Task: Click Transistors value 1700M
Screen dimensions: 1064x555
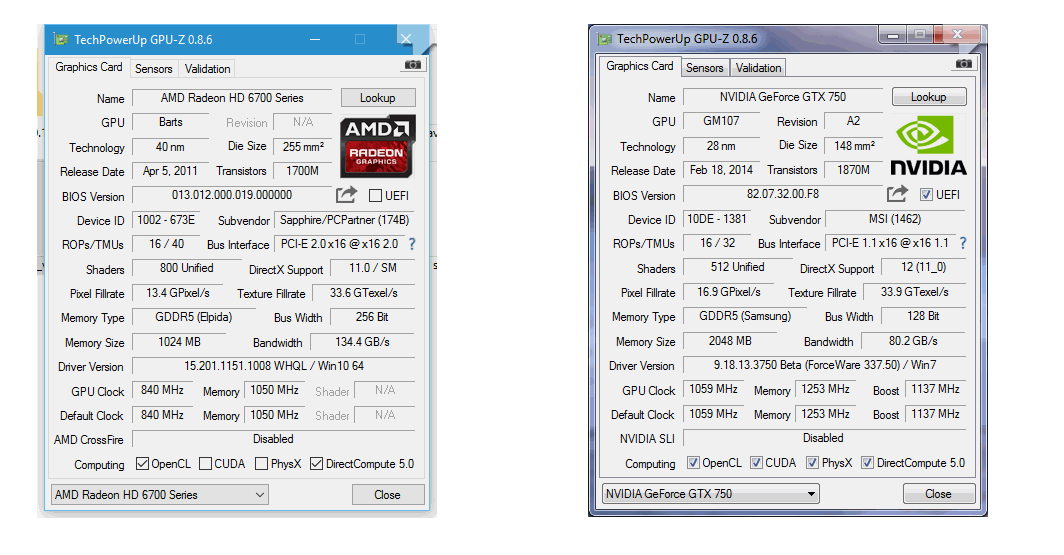Action: [303, 171]
